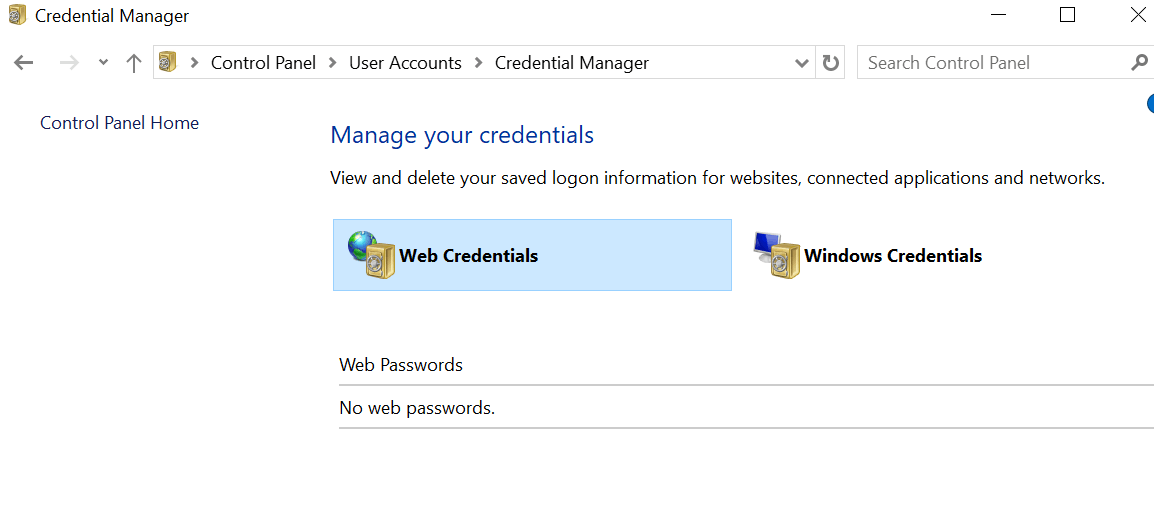Expand the chevron before Control Panel breadcrumb
Image resolution: width=1154 pixels, height=512 pixels.
194,63
